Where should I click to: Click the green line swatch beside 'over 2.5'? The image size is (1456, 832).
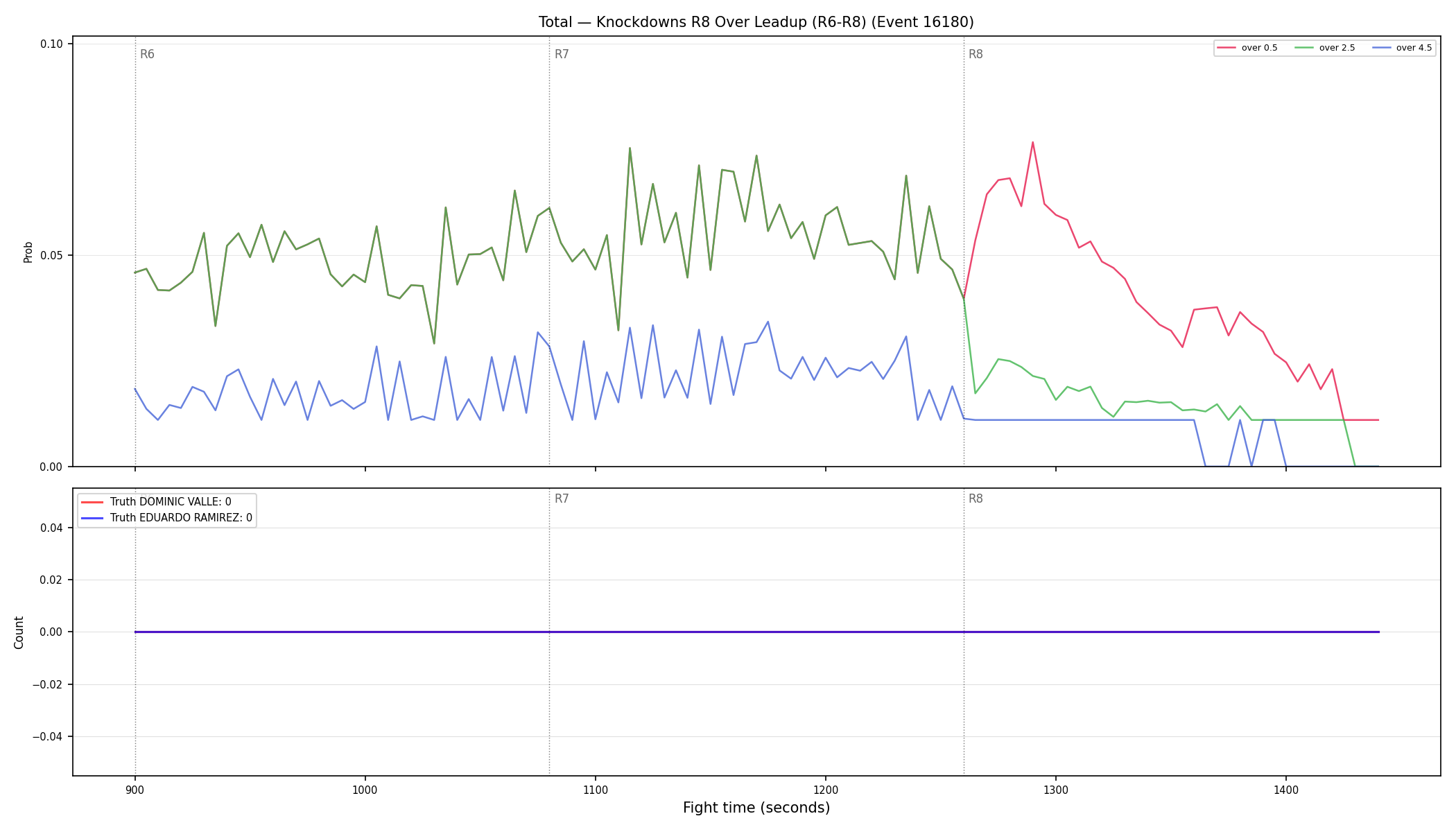[1304, 48]
